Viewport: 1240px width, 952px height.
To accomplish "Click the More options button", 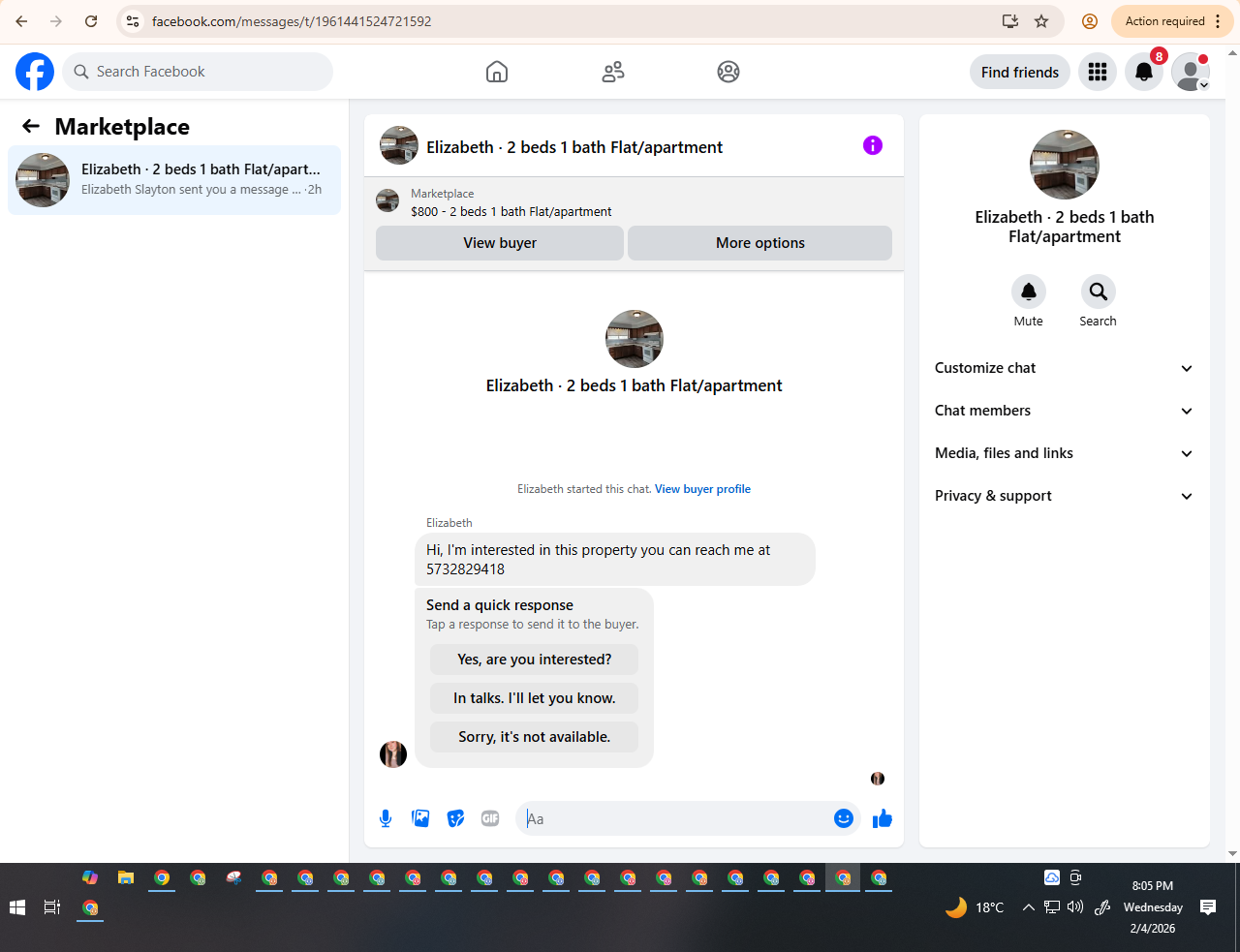I will pyautogui.click(x=760, y=243).
